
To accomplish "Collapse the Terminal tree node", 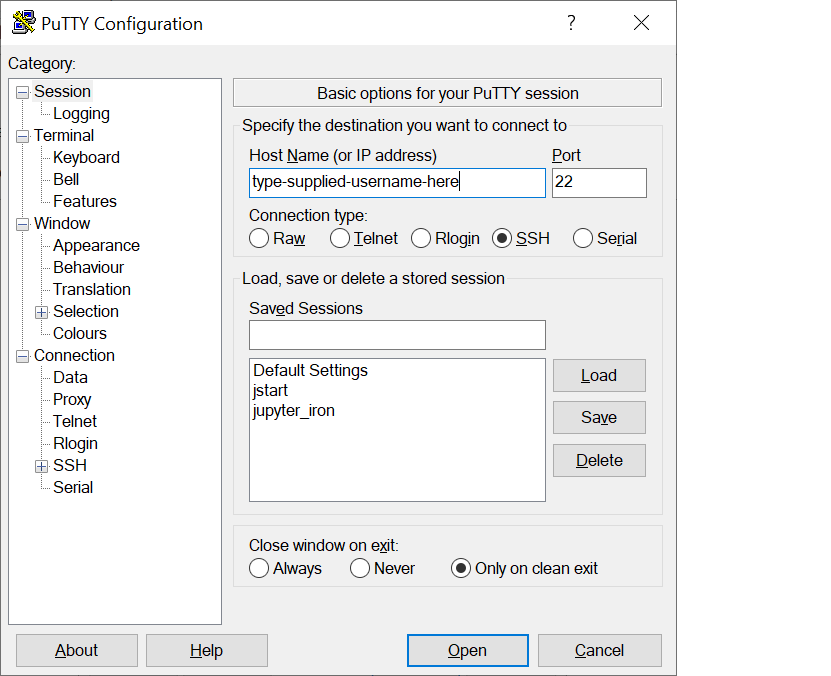I will (22, 136).
